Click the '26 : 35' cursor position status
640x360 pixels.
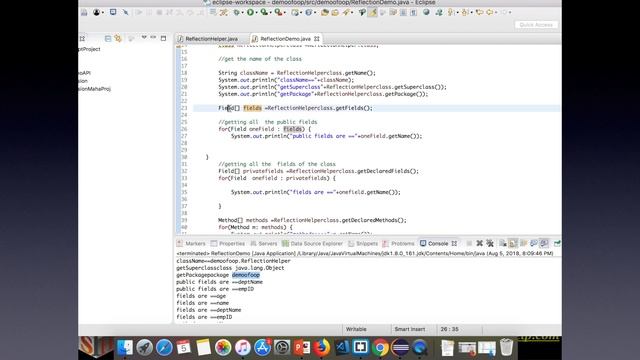(x=449, y=329)
